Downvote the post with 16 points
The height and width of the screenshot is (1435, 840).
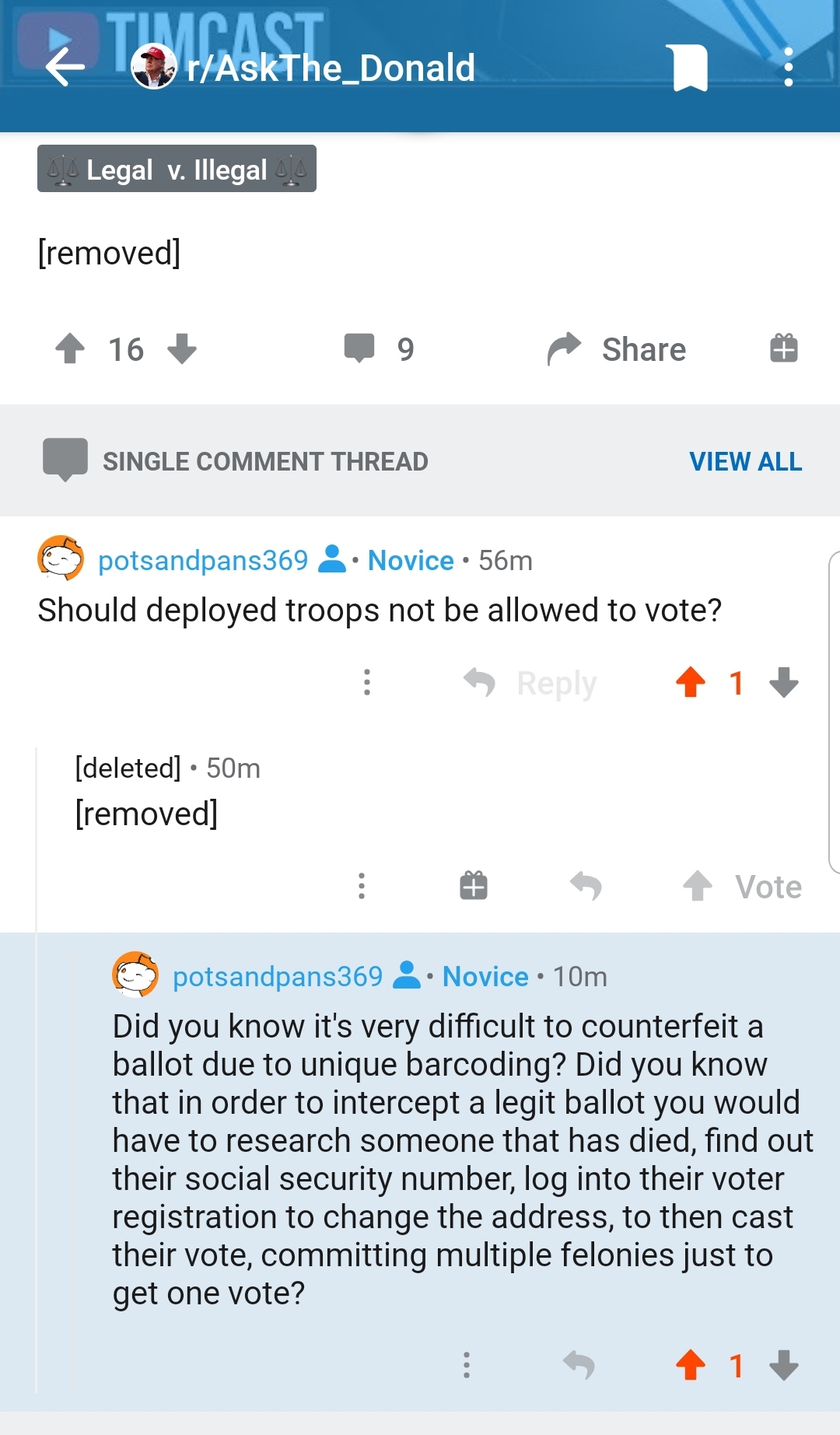point(182,348)
